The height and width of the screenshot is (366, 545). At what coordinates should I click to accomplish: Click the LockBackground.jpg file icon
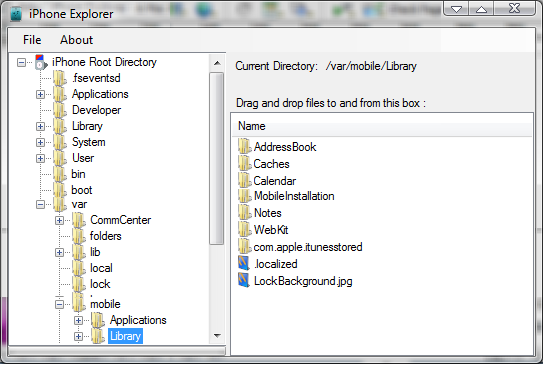[244, 280]
